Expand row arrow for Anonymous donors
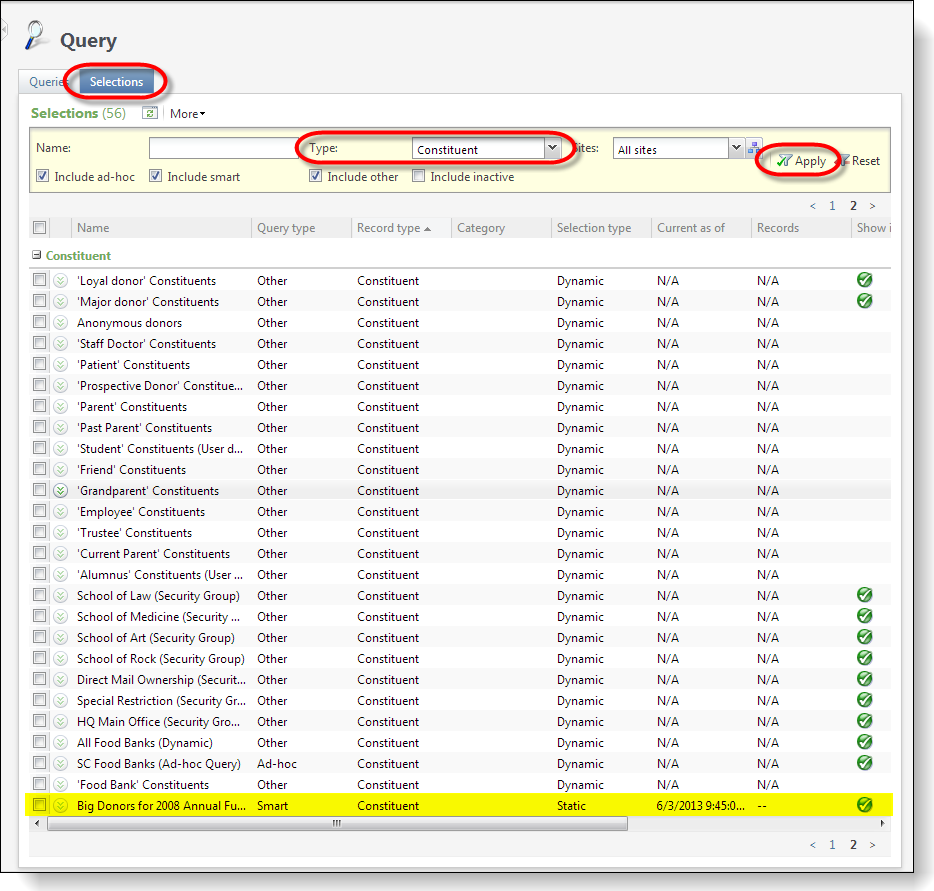 click(60, 323)
